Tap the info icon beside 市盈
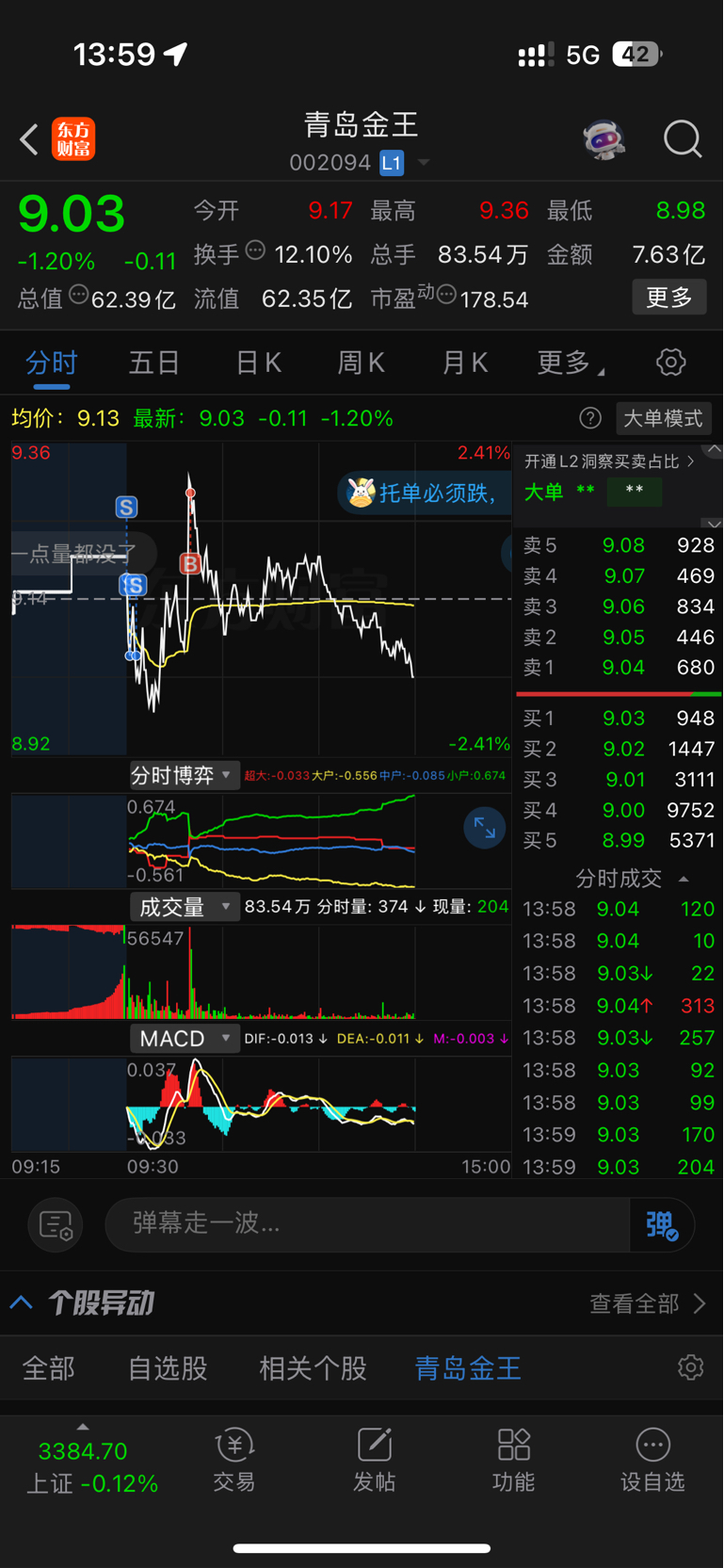The height and width of the screenshot is (1568, 724). tap(447, 295)
